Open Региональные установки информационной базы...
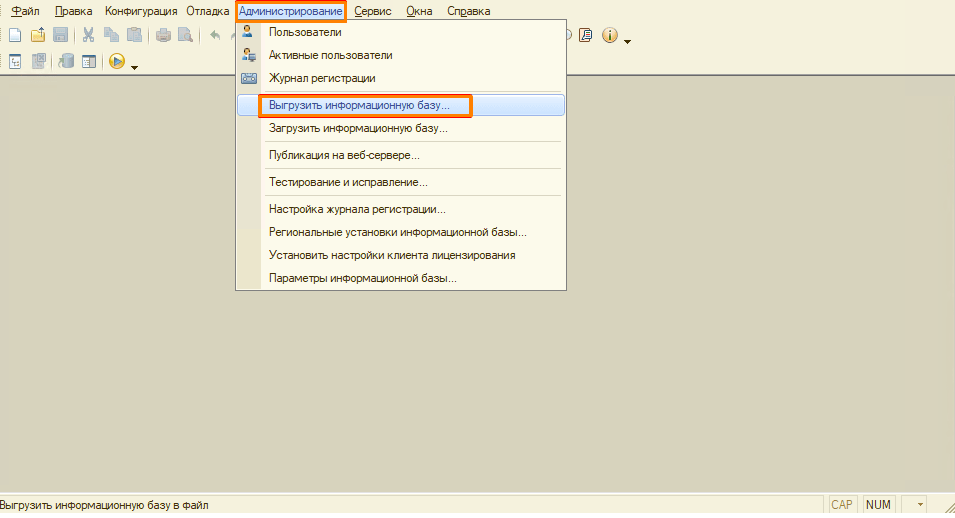 point(401,232)
